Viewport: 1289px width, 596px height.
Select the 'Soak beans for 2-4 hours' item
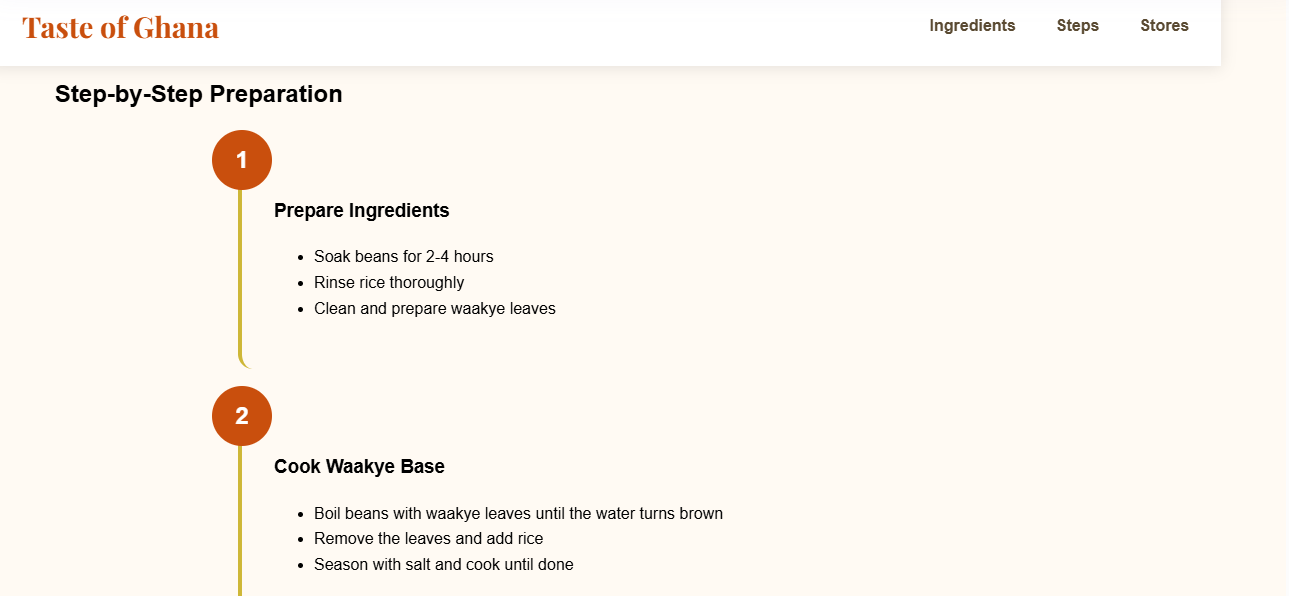coord(404,256)
